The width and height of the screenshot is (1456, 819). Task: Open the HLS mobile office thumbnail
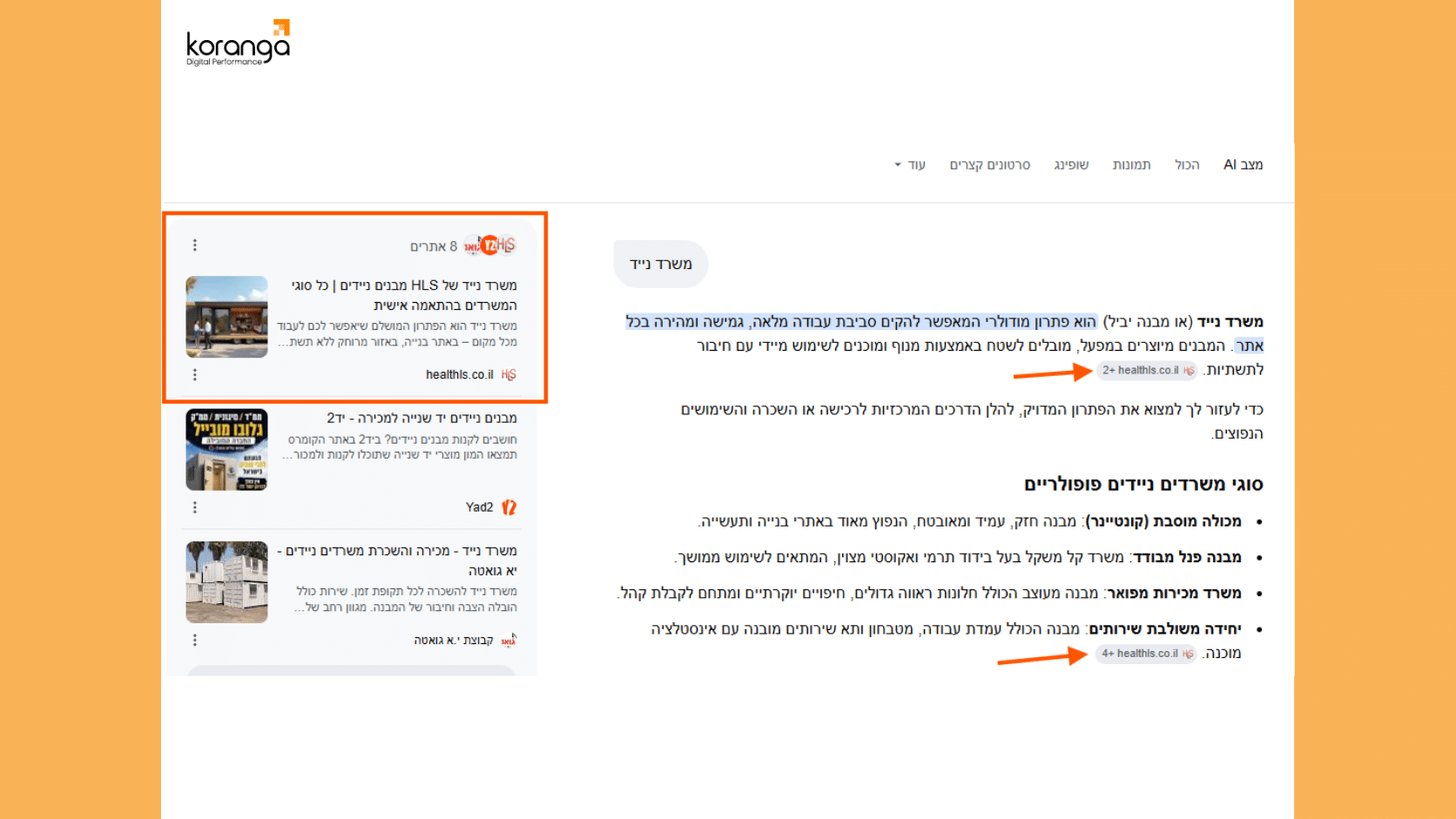(x=226, y=317)
